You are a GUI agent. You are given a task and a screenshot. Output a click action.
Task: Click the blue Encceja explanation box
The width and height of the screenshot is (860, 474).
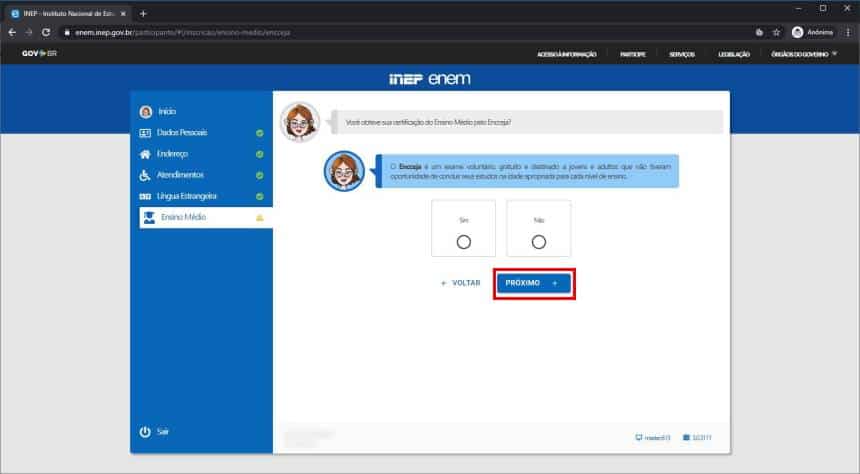[527, 171]
